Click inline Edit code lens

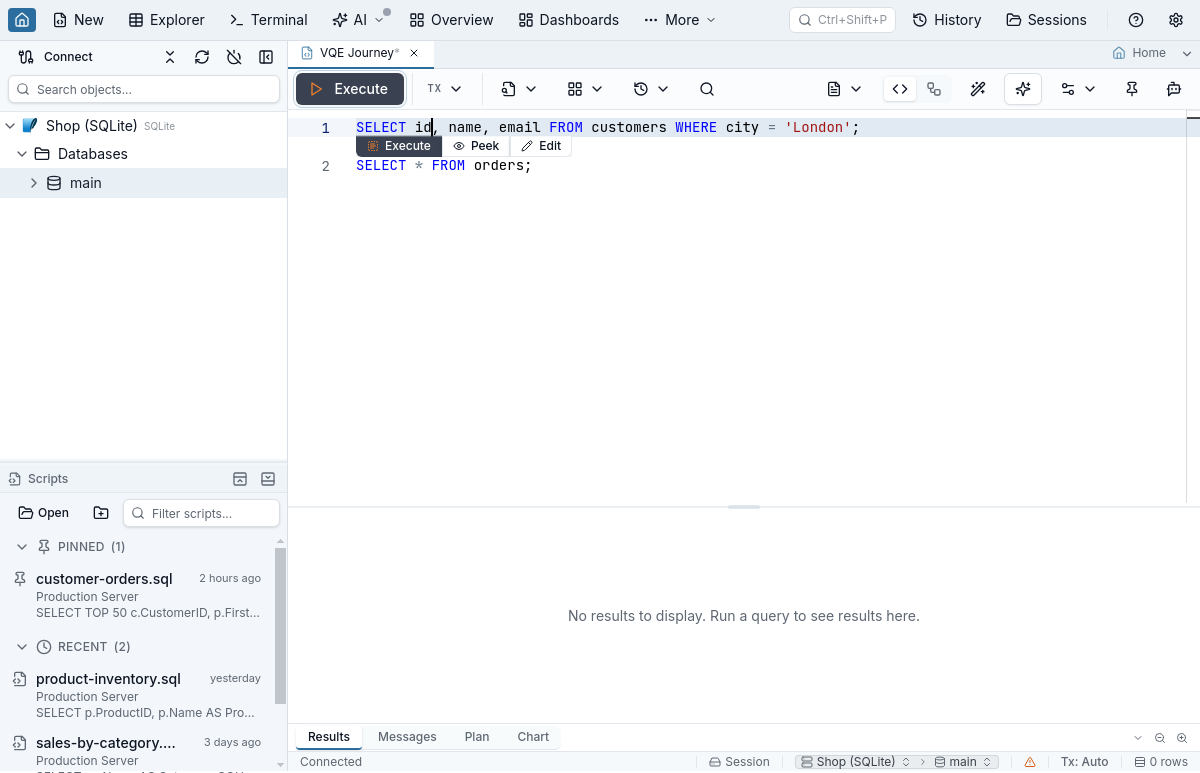tap(541, 146)
